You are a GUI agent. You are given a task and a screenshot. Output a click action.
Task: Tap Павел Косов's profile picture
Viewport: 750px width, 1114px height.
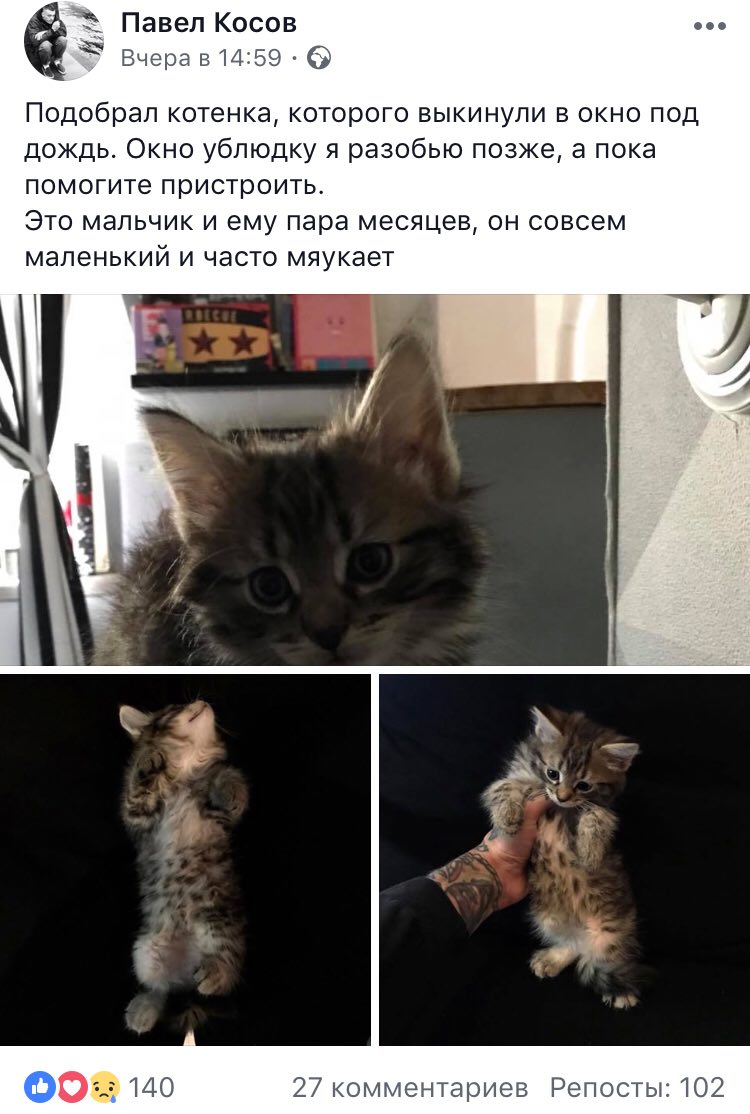click(64, 41)
